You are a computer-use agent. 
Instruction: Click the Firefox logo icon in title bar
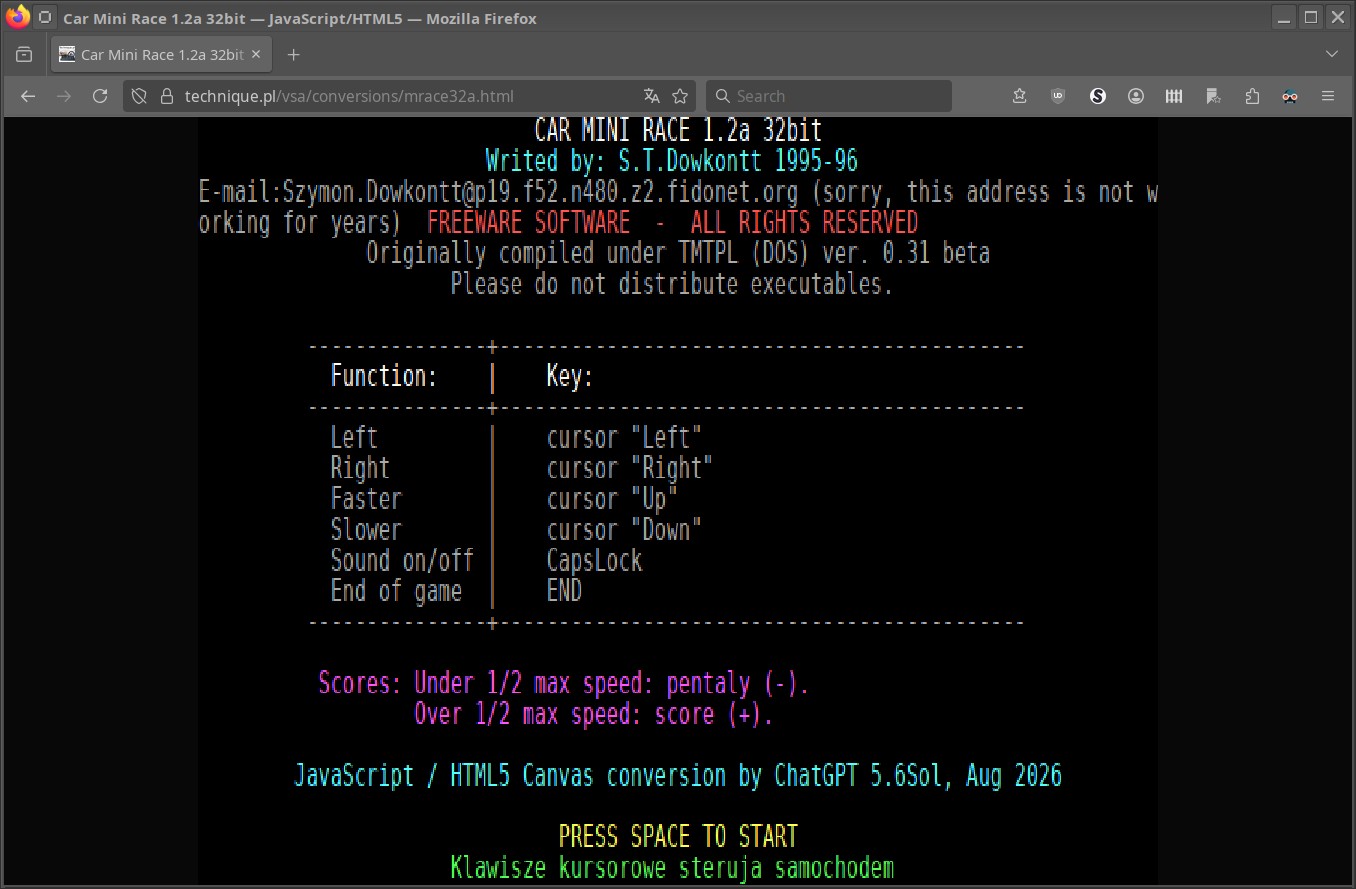(18, 17)
